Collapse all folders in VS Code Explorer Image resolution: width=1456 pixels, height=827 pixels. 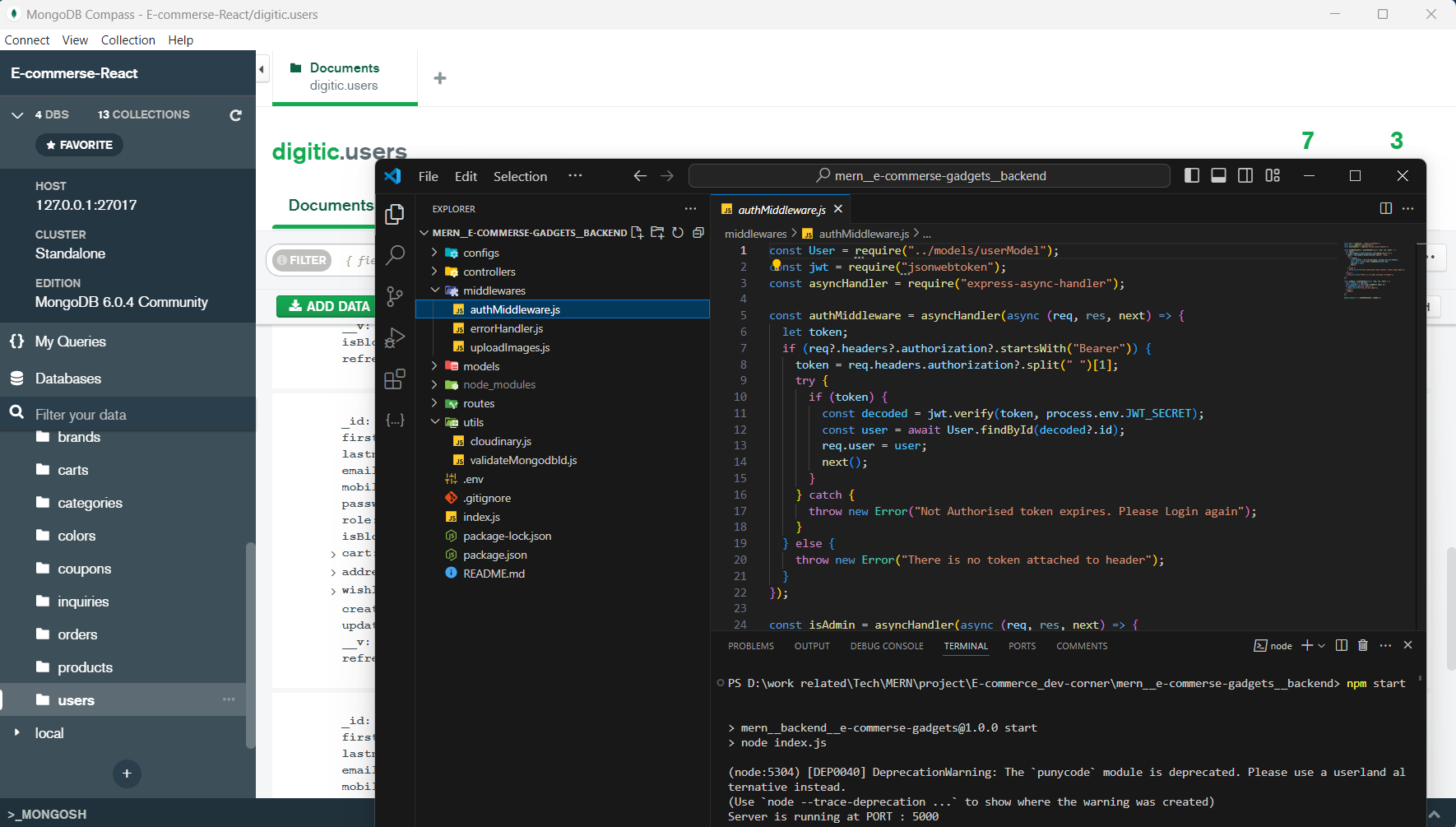tap(698, 233)
